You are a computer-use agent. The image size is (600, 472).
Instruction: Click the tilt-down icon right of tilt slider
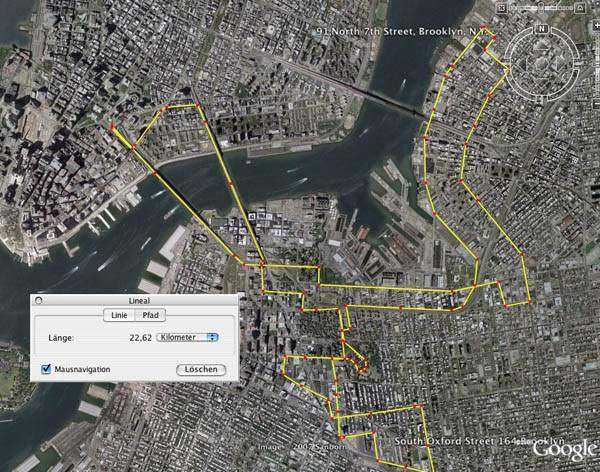coord(580,8)
